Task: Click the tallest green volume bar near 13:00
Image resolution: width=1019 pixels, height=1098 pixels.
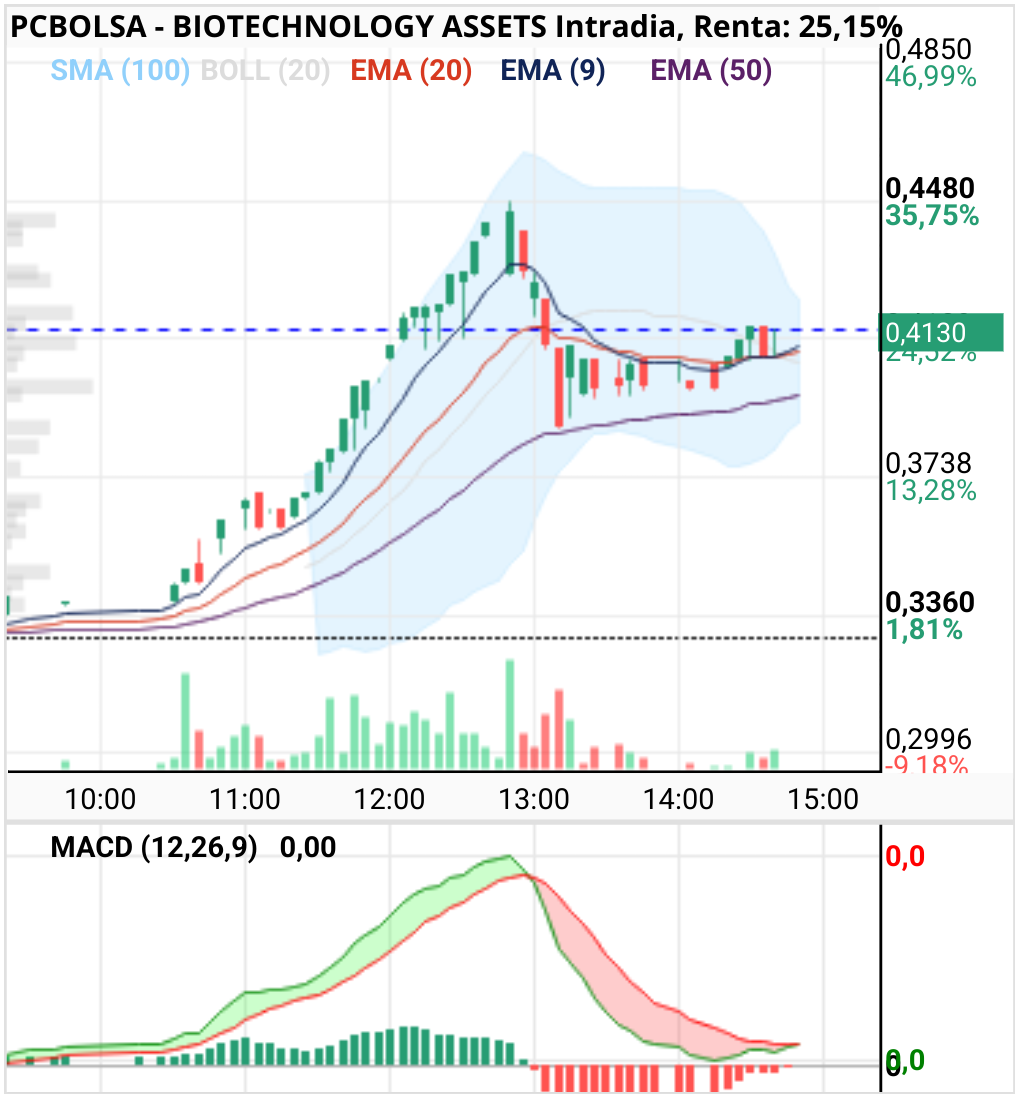Action: [510, 714]
